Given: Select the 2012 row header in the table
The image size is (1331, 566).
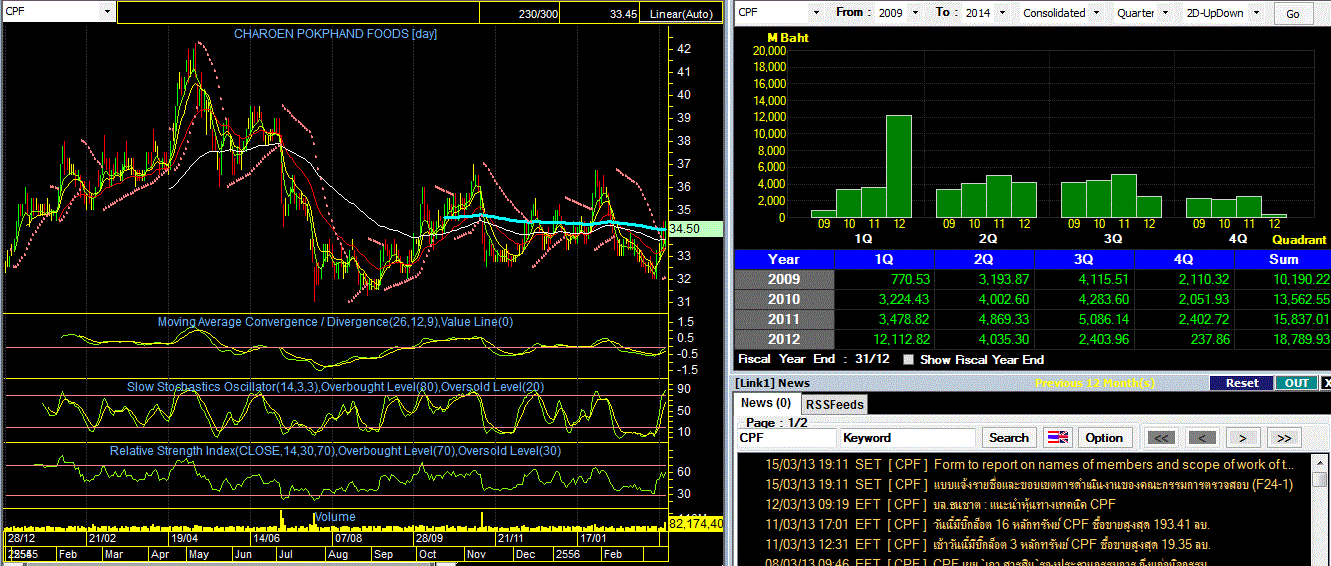Looking at the screenshot, I should click(783, 340).
